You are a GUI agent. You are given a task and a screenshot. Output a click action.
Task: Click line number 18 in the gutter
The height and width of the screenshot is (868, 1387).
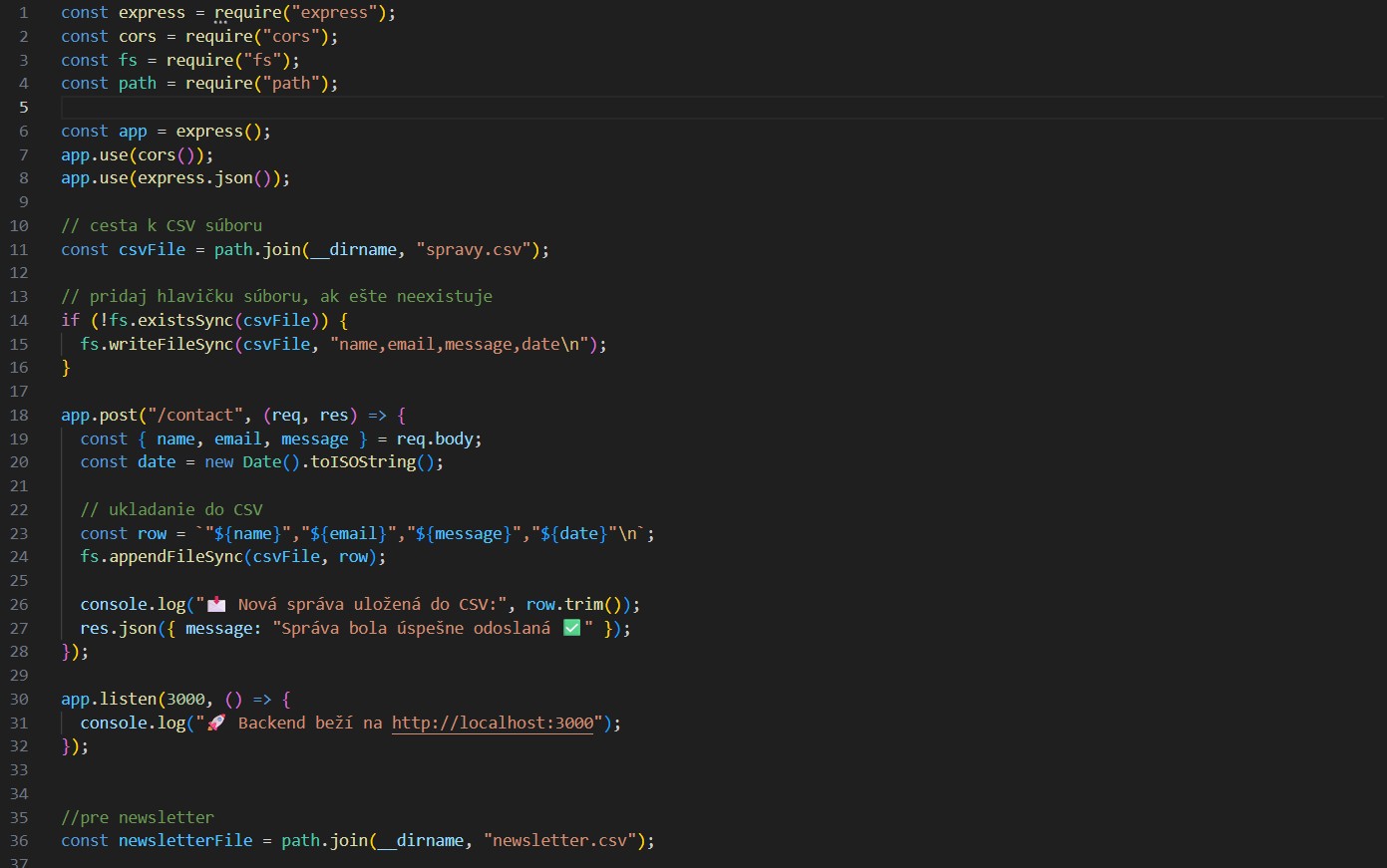pos(19,416)
